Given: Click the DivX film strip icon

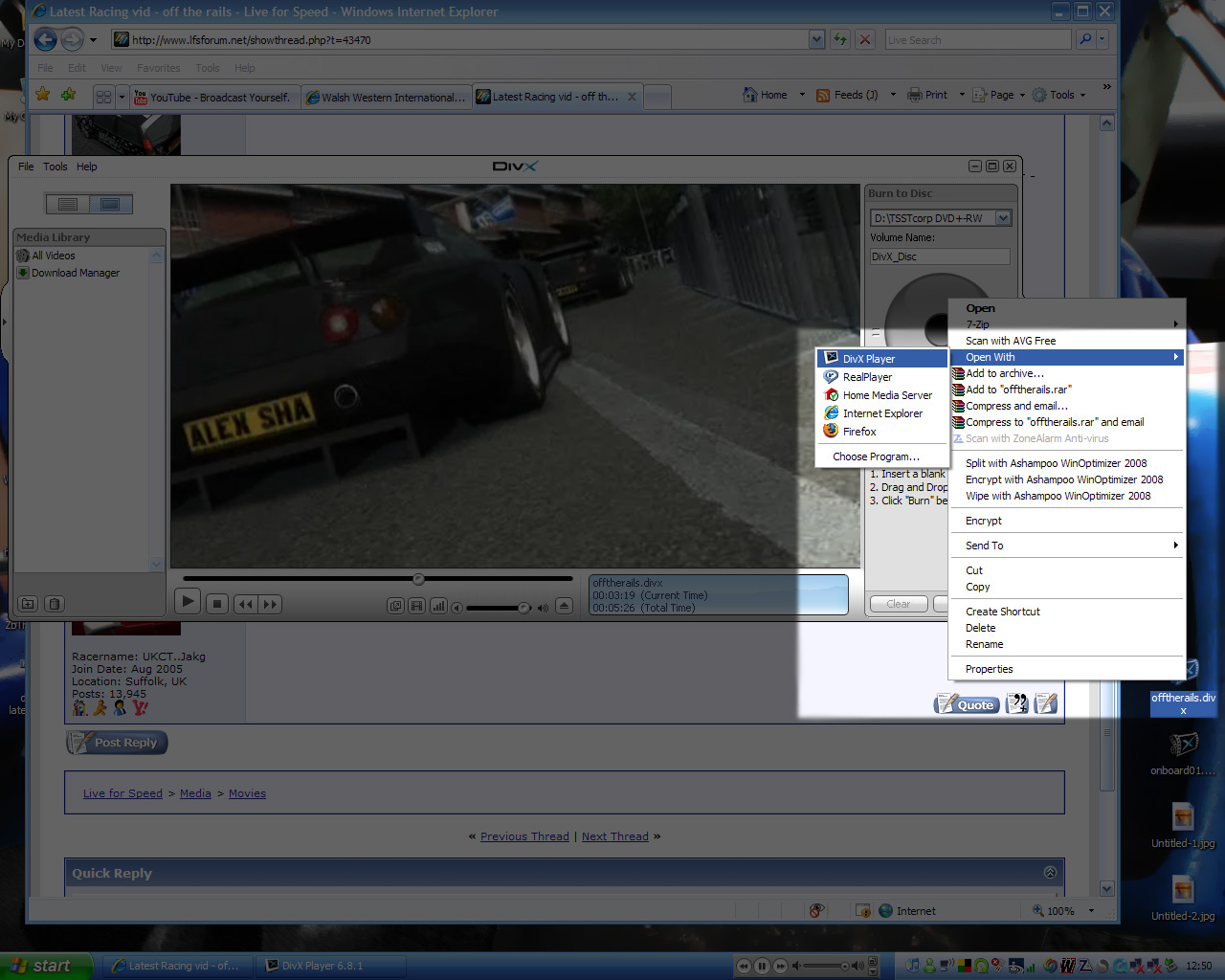Looking at the screenshot, I should pyautogui.click(x=416, y=606).
